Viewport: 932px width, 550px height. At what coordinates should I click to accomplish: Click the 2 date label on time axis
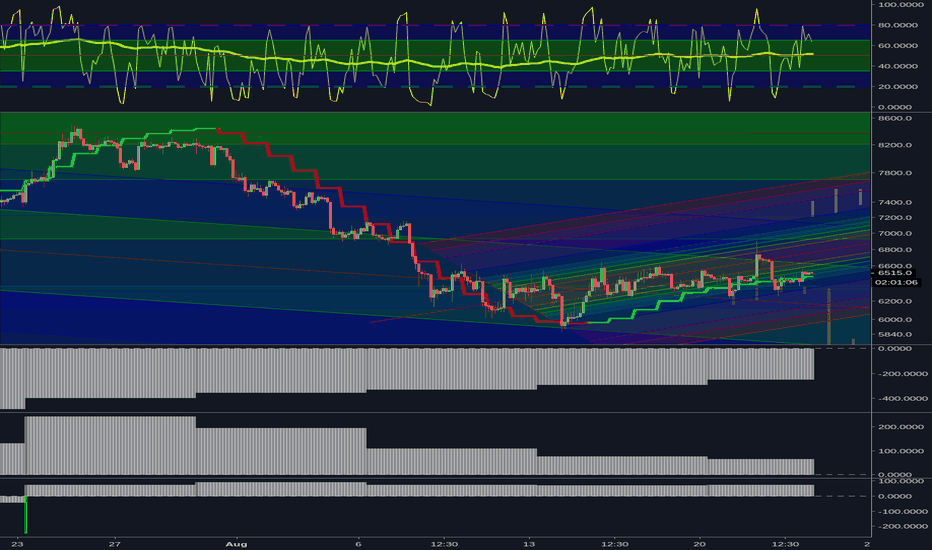pos(867,543)
